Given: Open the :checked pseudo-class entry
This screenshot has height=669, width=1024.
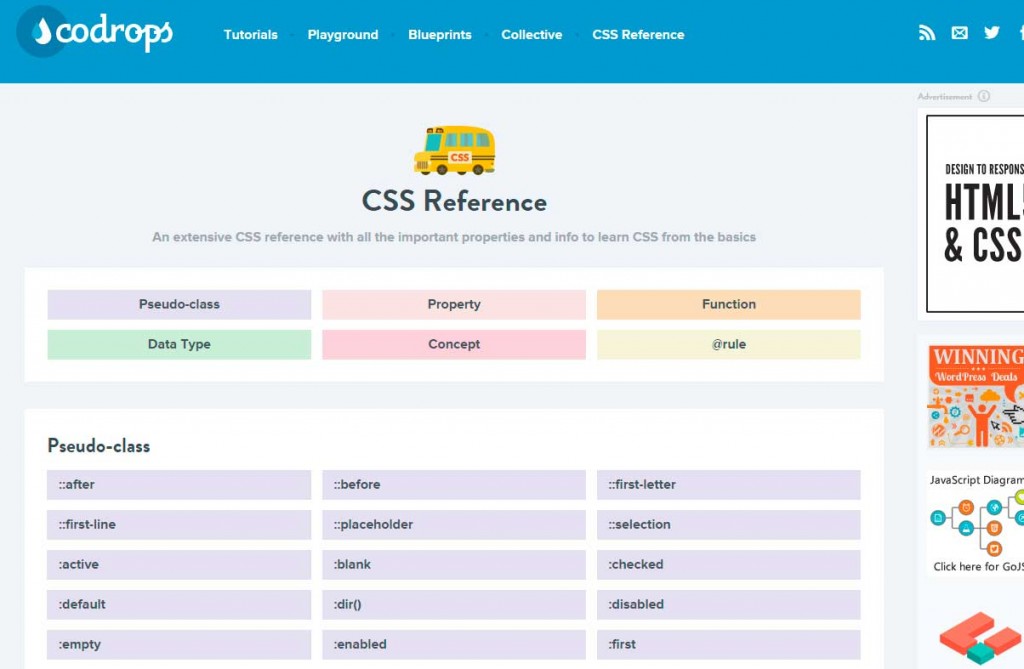Looking at the screenshot, I should point(728,564).
